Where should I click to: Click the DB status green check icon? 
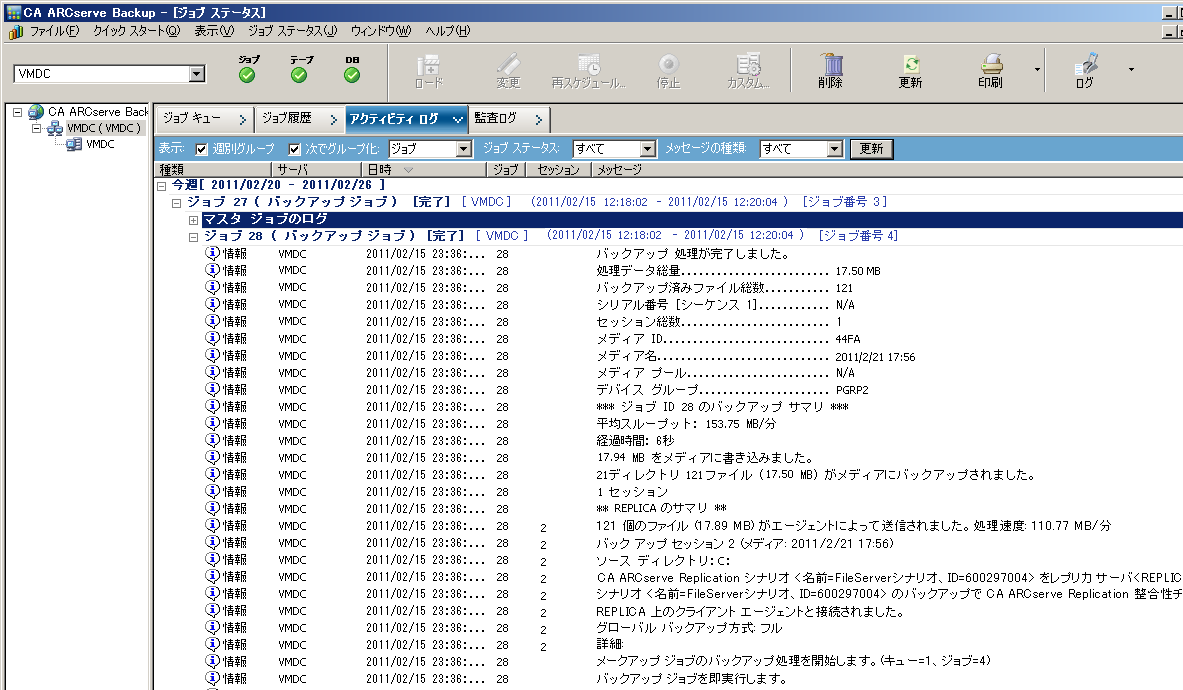pyautogui.click(x=352, y=75)
